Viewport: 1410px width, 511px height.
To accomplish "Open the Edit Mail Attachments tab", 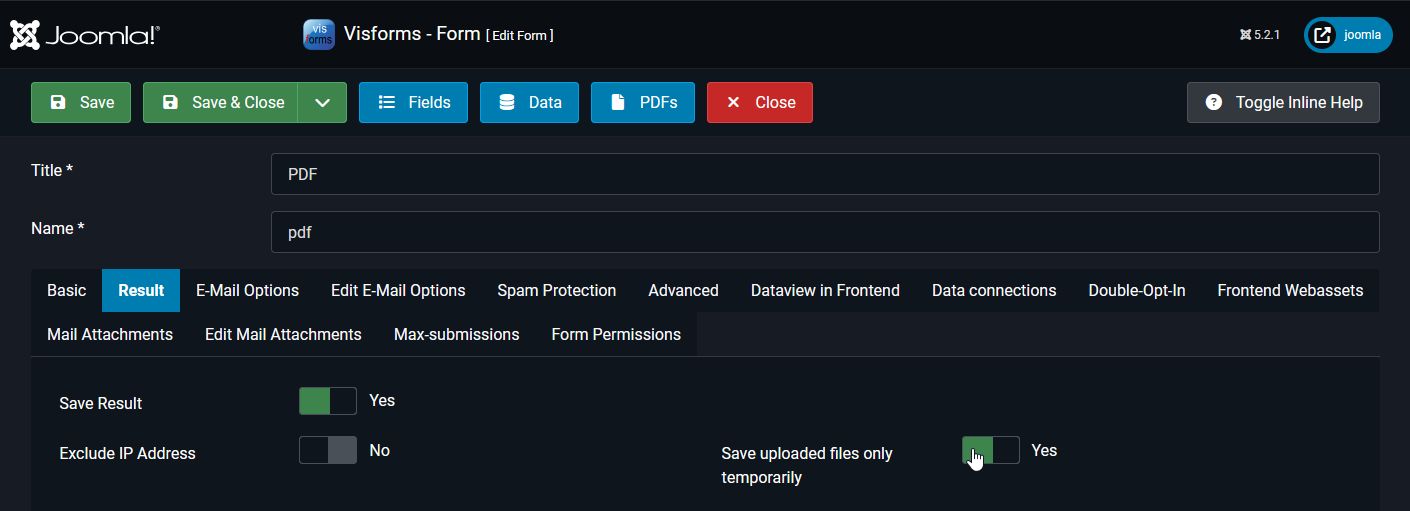I will pyautogui.click(x=283, y=334).
